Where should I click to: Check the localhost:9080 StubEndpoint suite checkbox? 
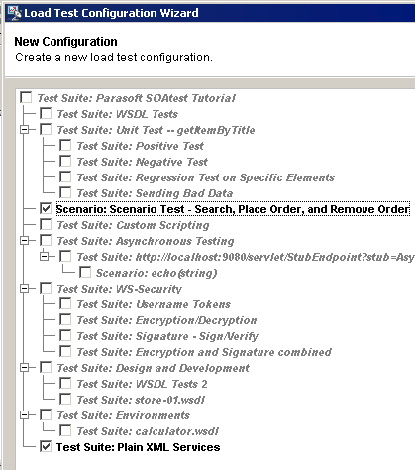pos(65,256)
